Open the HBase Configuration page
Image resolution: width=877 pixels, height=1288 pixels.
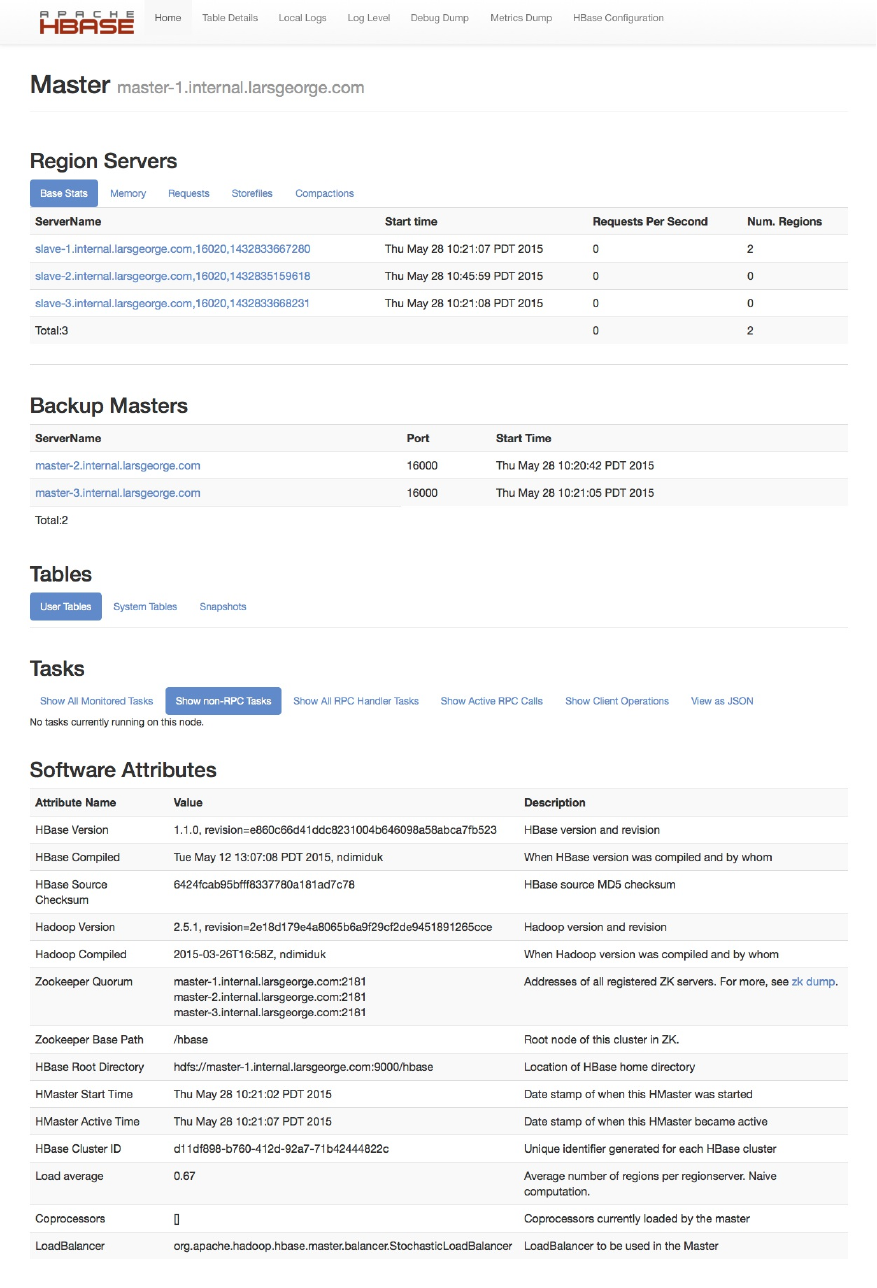point(618,18)
